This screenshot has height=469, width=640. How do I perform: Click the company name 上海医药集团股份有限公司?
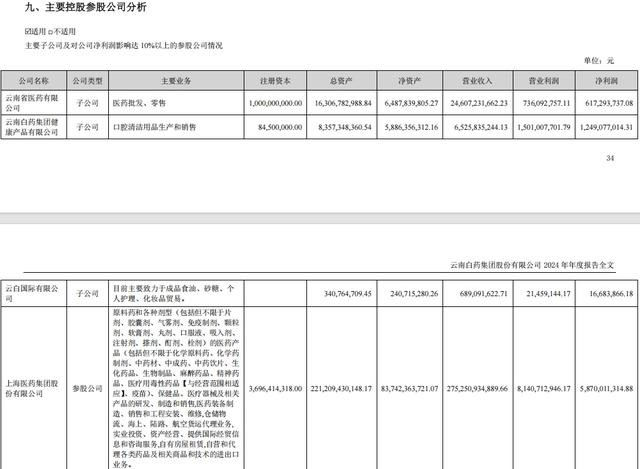click(32, 389)
